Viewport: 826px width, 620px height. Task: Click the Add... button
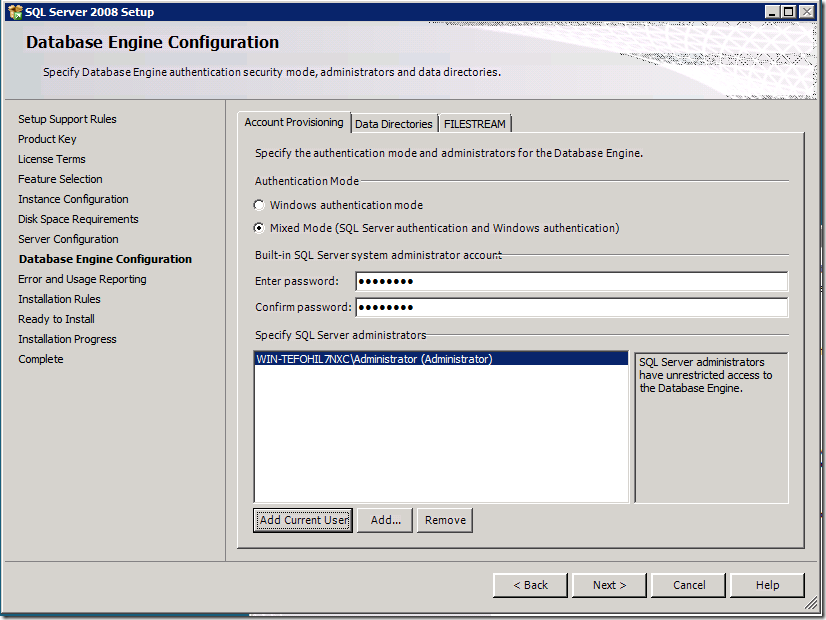click(x=385, y=520)
